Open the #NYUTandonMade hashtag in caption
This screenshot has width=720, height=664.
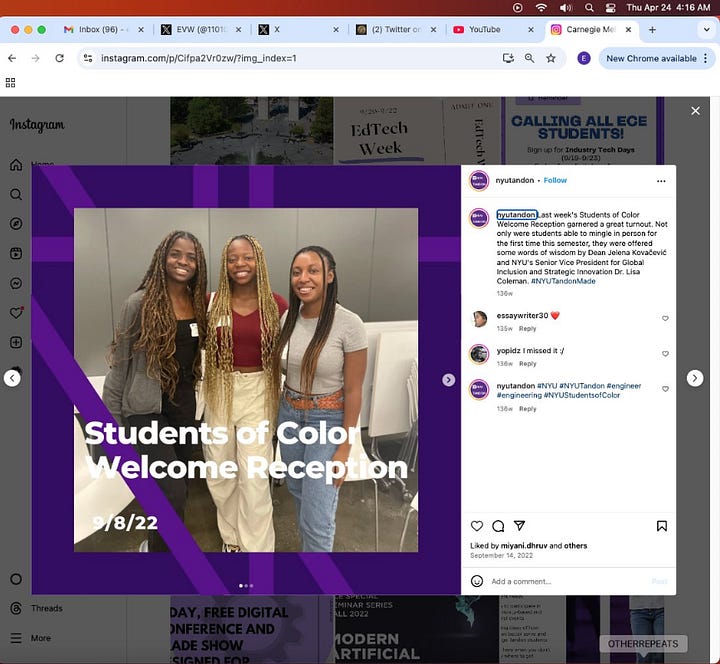pos(563,281)
